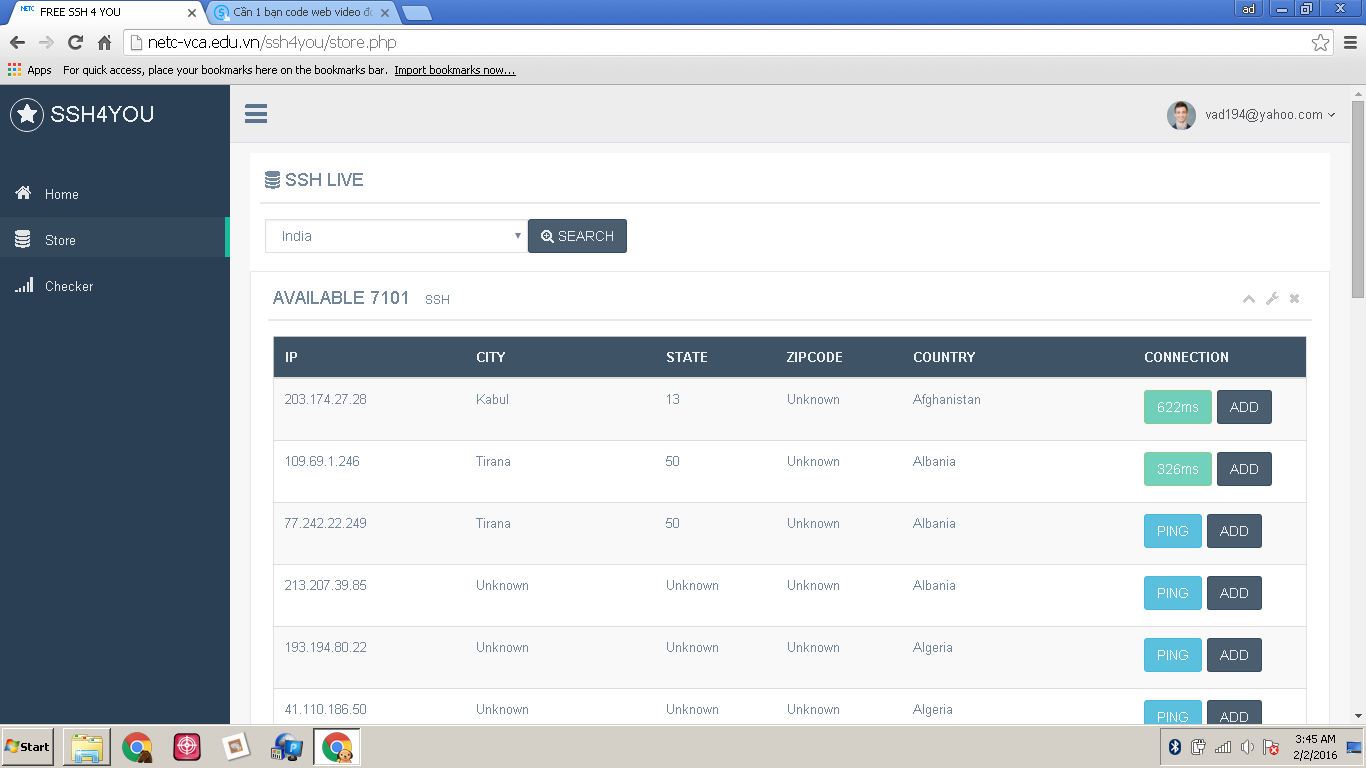Click the Home house icon in sidebar
The height and width of the screenshot is (768, 1366).
(23, 193)
